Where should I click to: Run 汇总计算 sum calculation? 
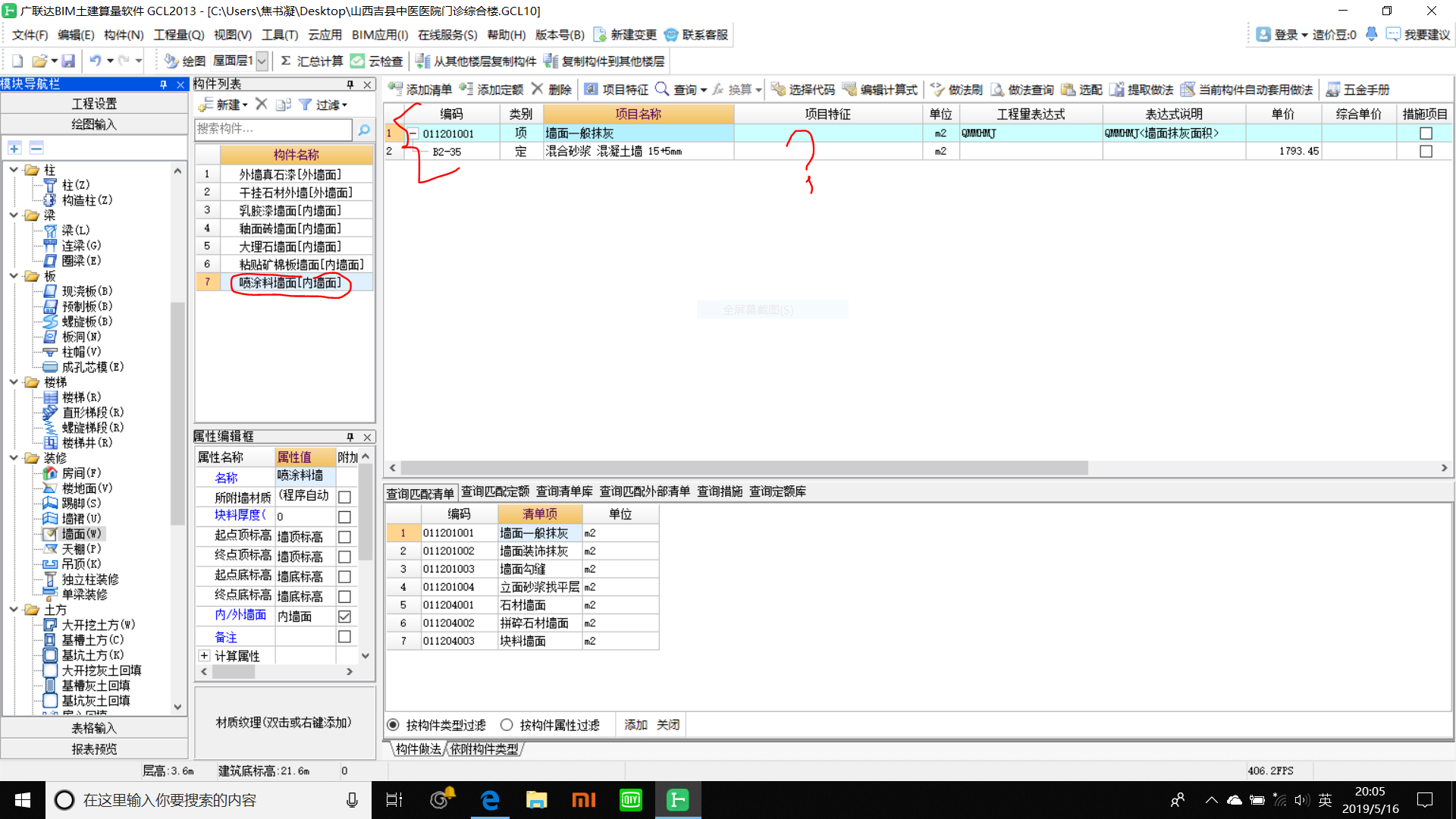312,61
